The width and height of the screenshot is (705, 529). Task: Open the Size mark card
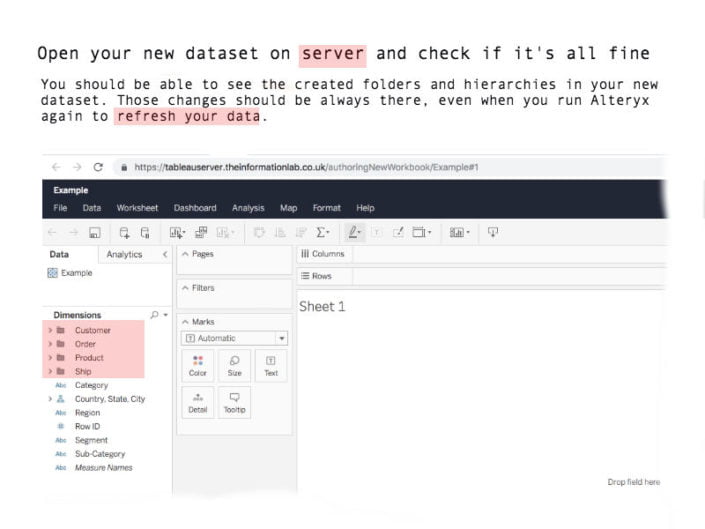coord(234,365)
